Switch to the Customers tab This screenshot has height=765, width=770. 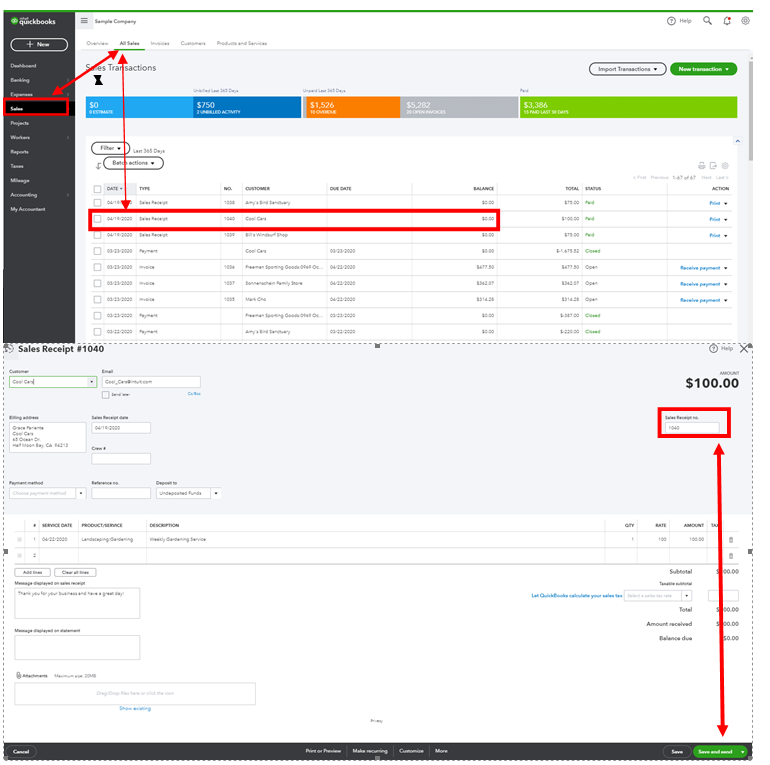[x=193, y=44]
